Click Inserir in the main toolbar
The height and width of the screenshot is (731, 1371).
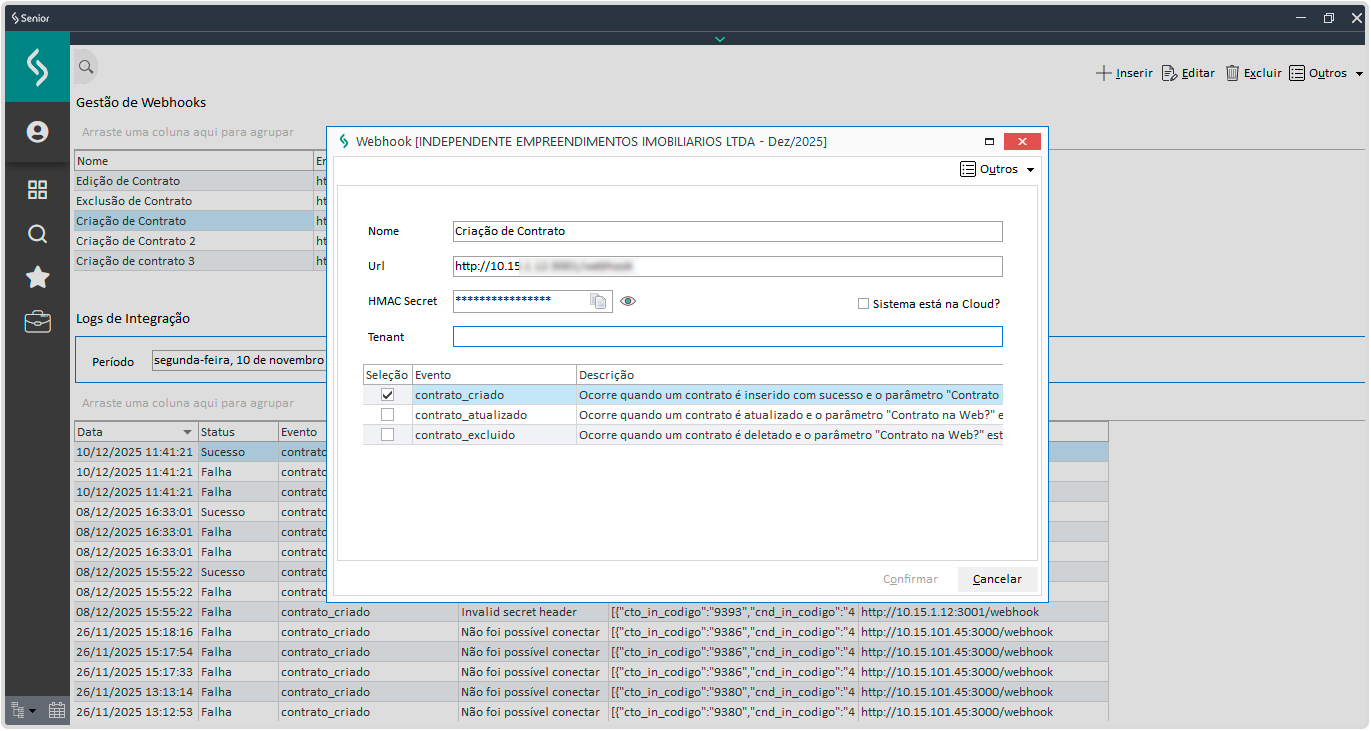pyautogui.click(x=1124, y=73)
